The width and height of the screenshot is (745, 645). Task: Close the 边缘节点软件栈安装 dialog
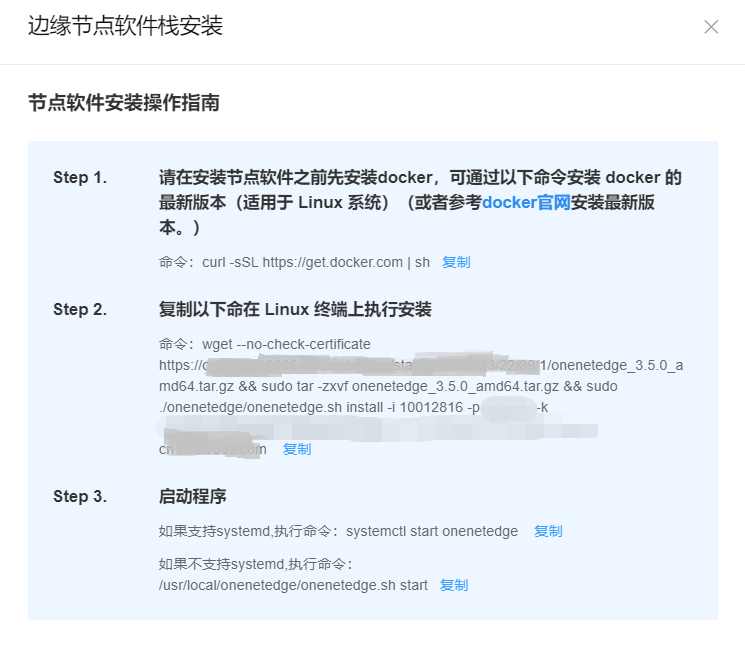click(711, 27)
